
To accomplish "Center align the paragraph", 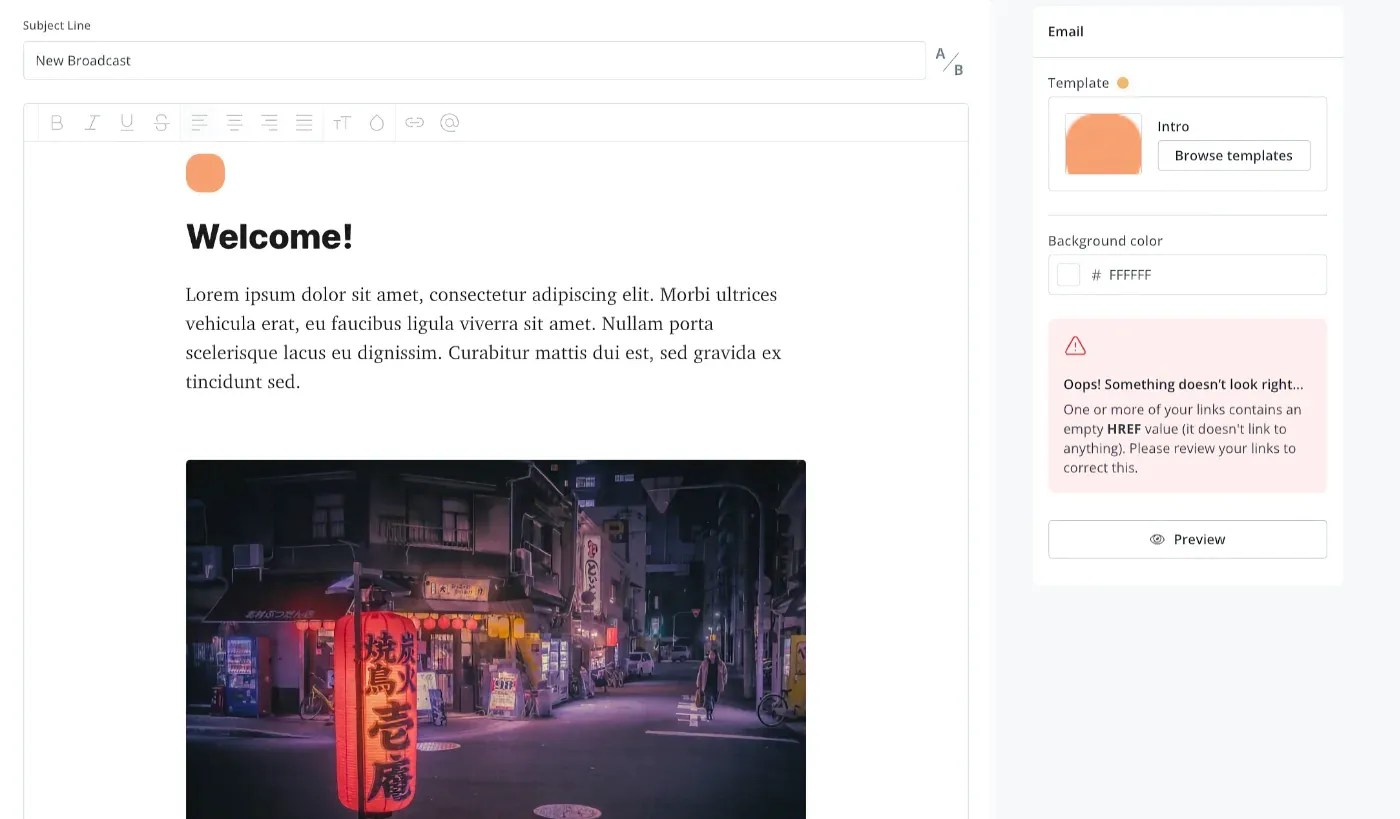I will pos(235,122).
